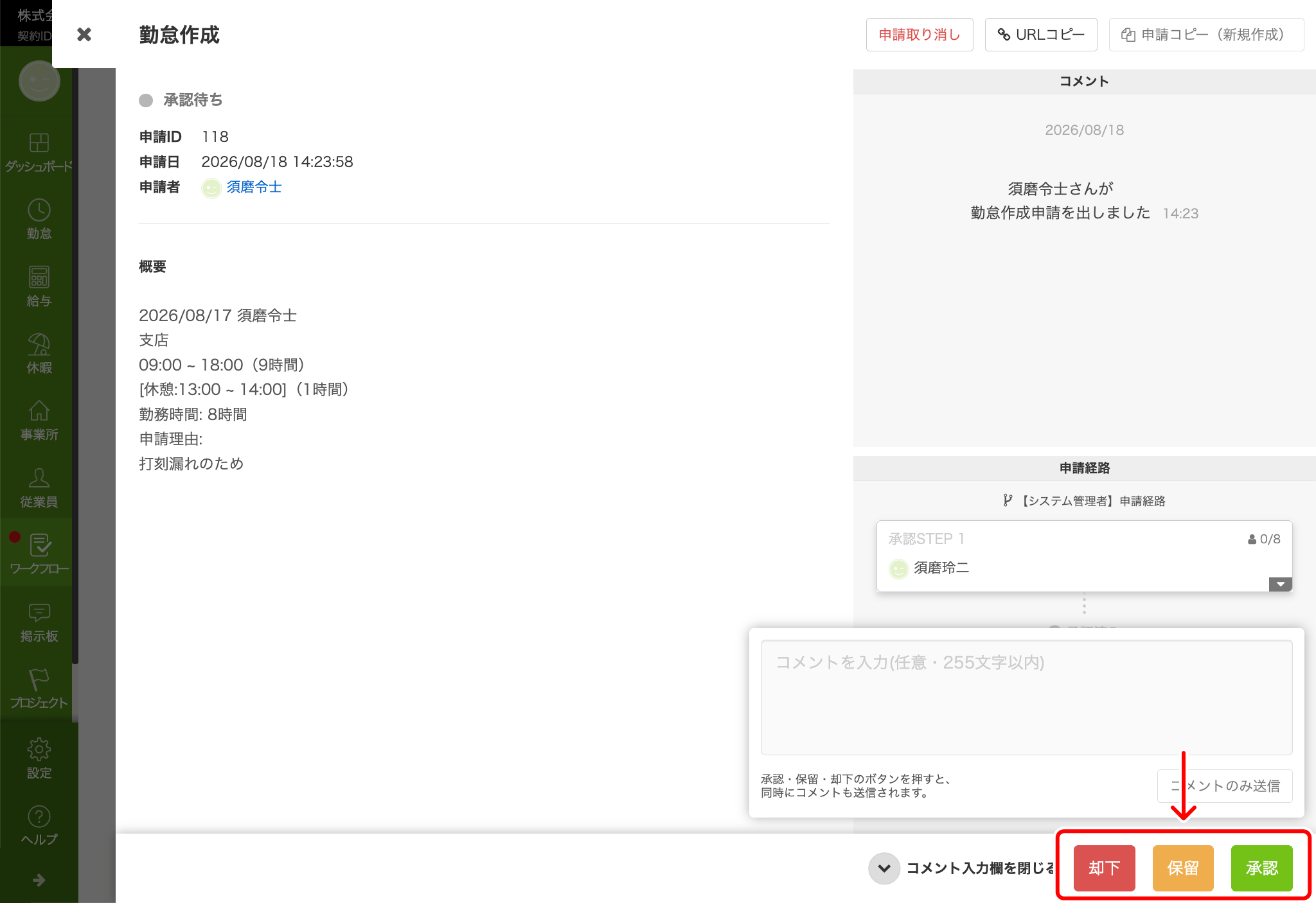The image size is (1316, 903).
Task: Click 申請コピー（新規作成） button
Action: (1206, 35)
